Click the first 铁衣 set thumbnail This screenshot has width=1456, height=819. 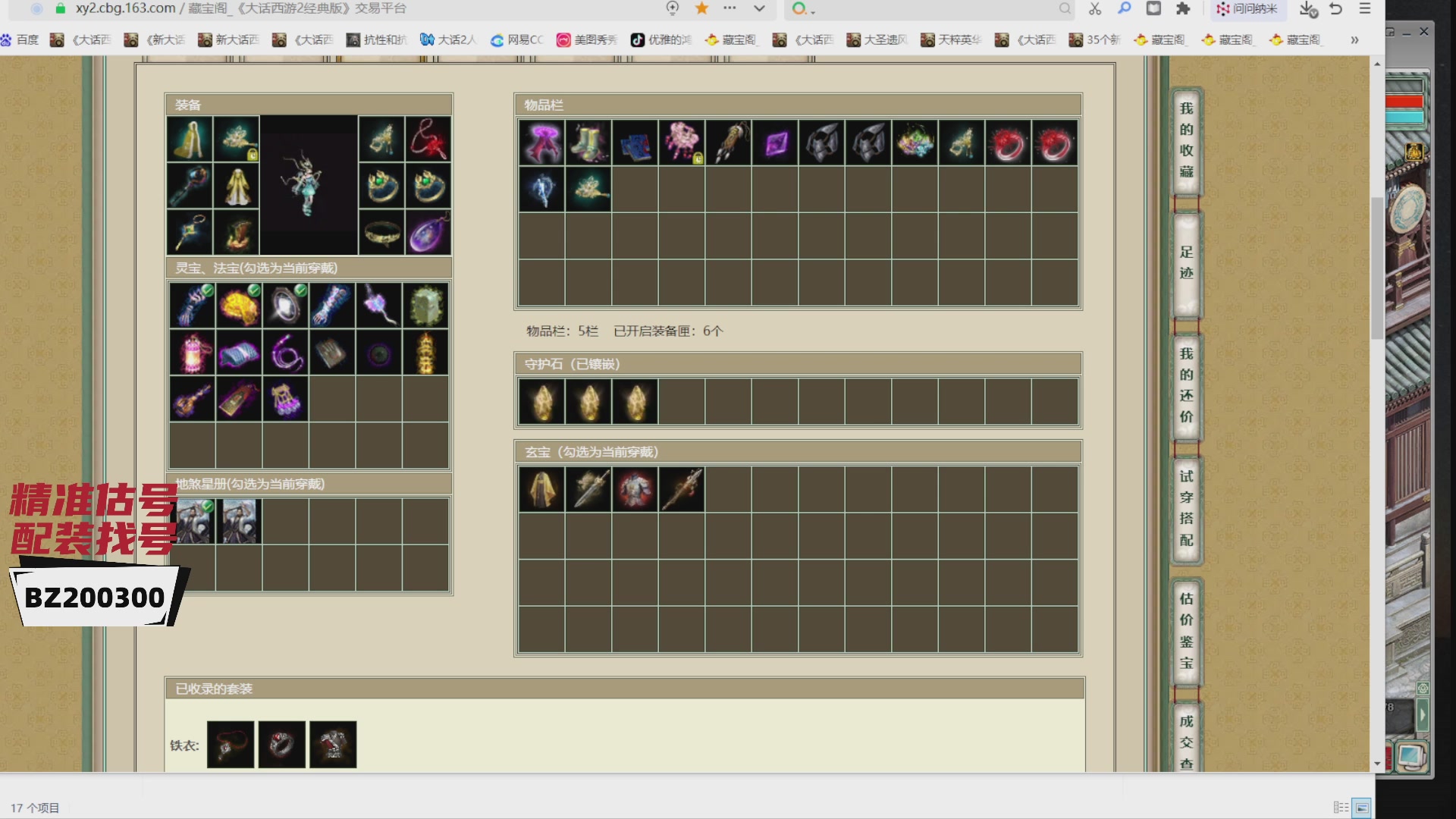[231, 745]
